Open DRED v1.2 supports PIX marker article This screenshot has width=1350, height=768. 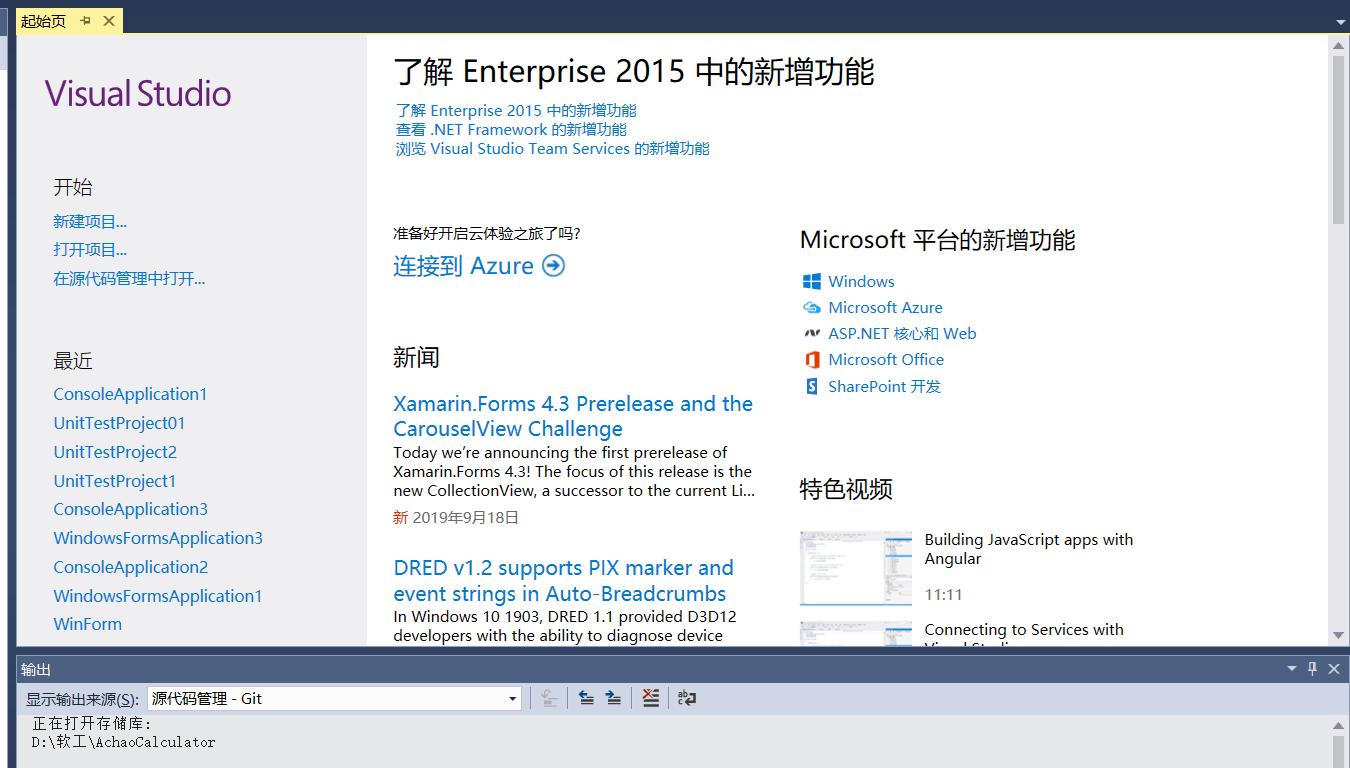(x=563, y=580)
